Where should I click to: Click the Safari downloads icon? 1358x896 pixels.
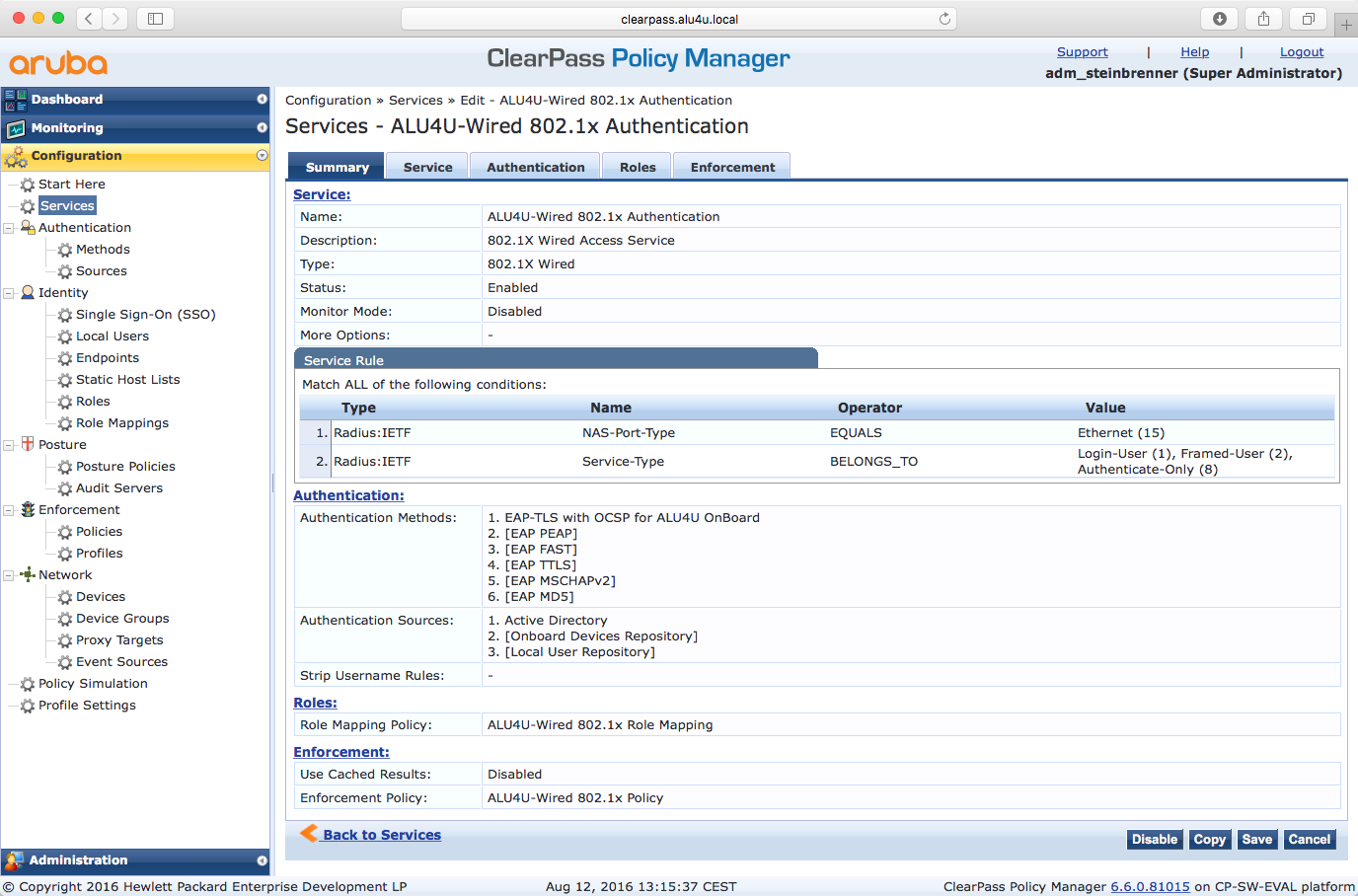click(x=1220, y=19)
